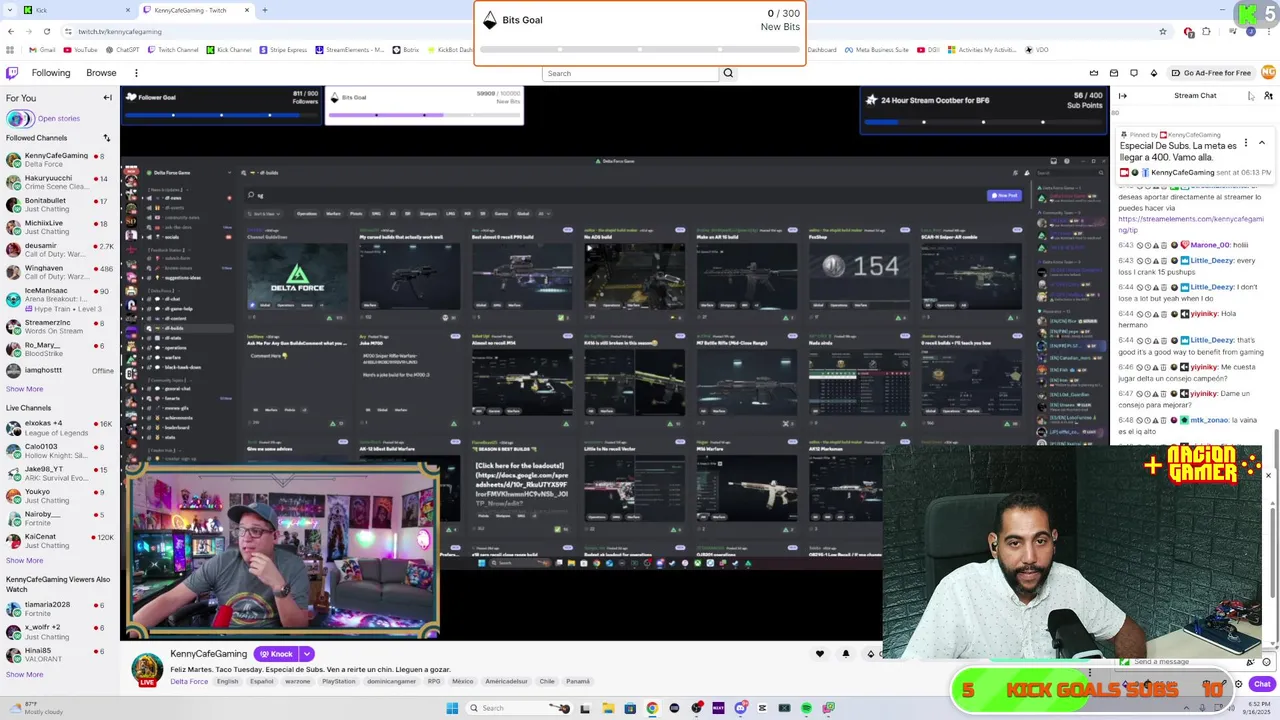Open tiamaria2028 recommended channel
The width and height of the screenshot is (1280, 720).
tap(60, 609)
